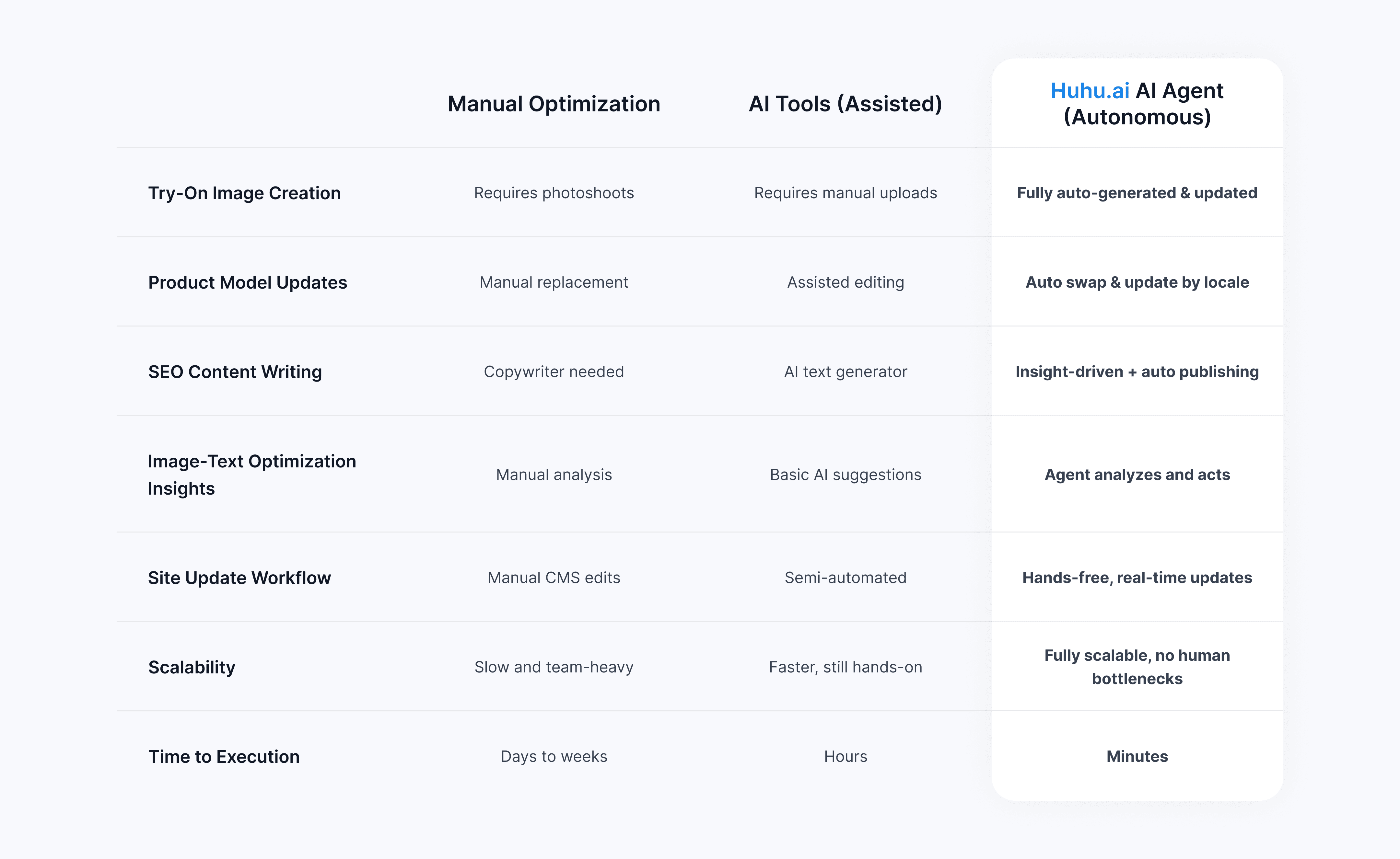Click the Auto swap & update by locale cell
The width and height of the screenshot is (1400, 859).
point(1137,282)
